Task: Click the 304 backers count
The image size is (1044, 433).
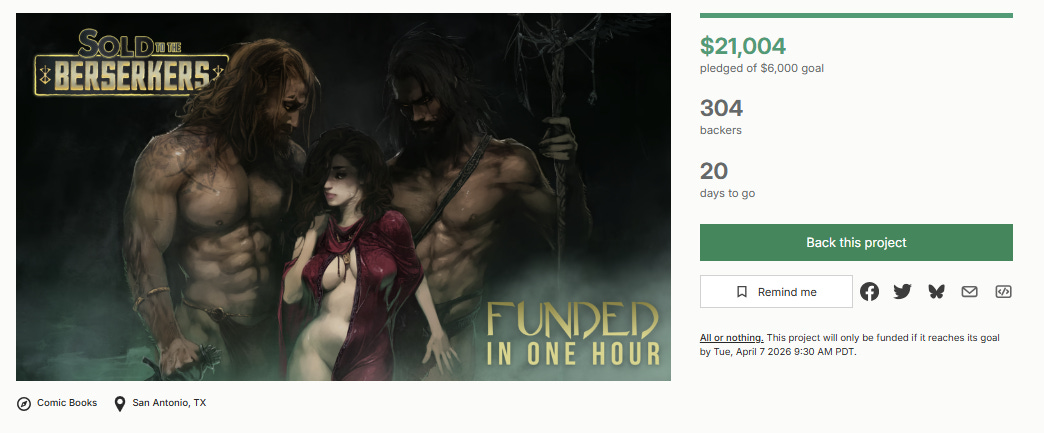Action: [x=721, y=108]
